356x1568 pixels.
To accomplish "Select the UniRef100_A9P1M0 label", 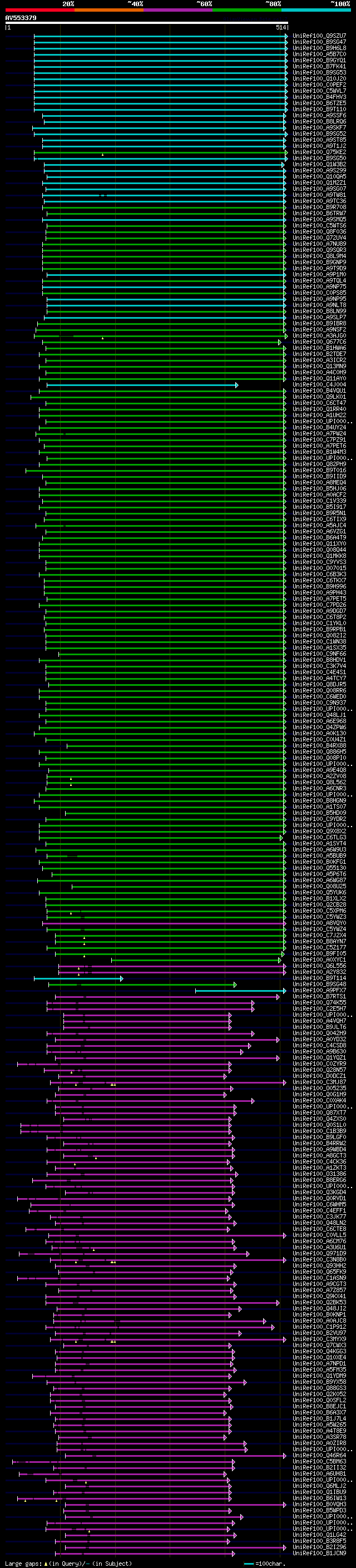I will [x=319, y=275].
